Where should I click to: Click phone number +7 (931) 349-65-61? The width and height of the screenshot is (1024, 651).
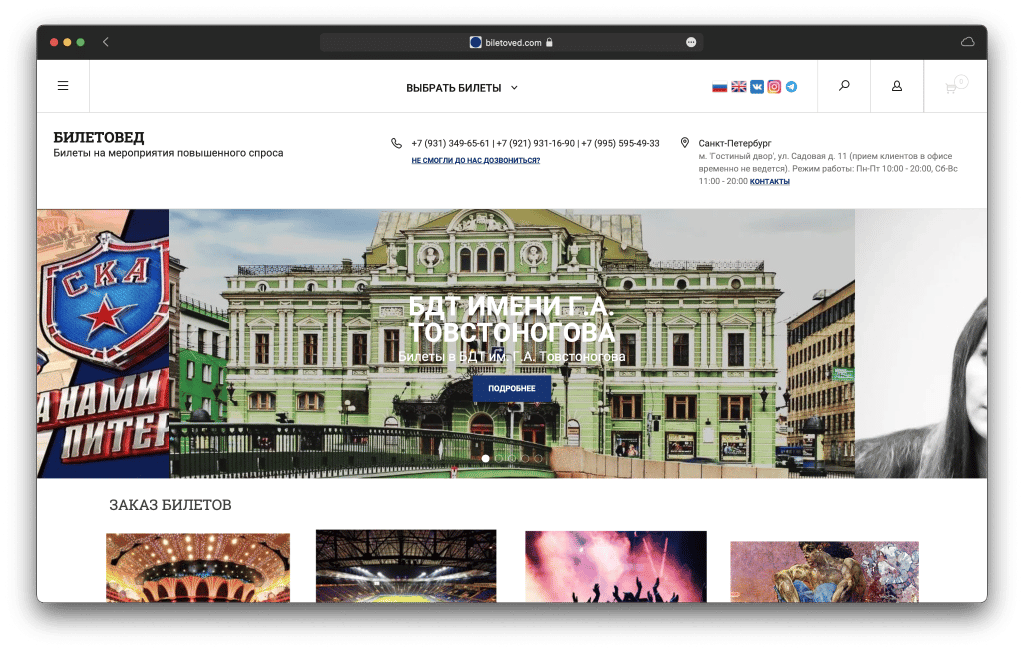450,143
